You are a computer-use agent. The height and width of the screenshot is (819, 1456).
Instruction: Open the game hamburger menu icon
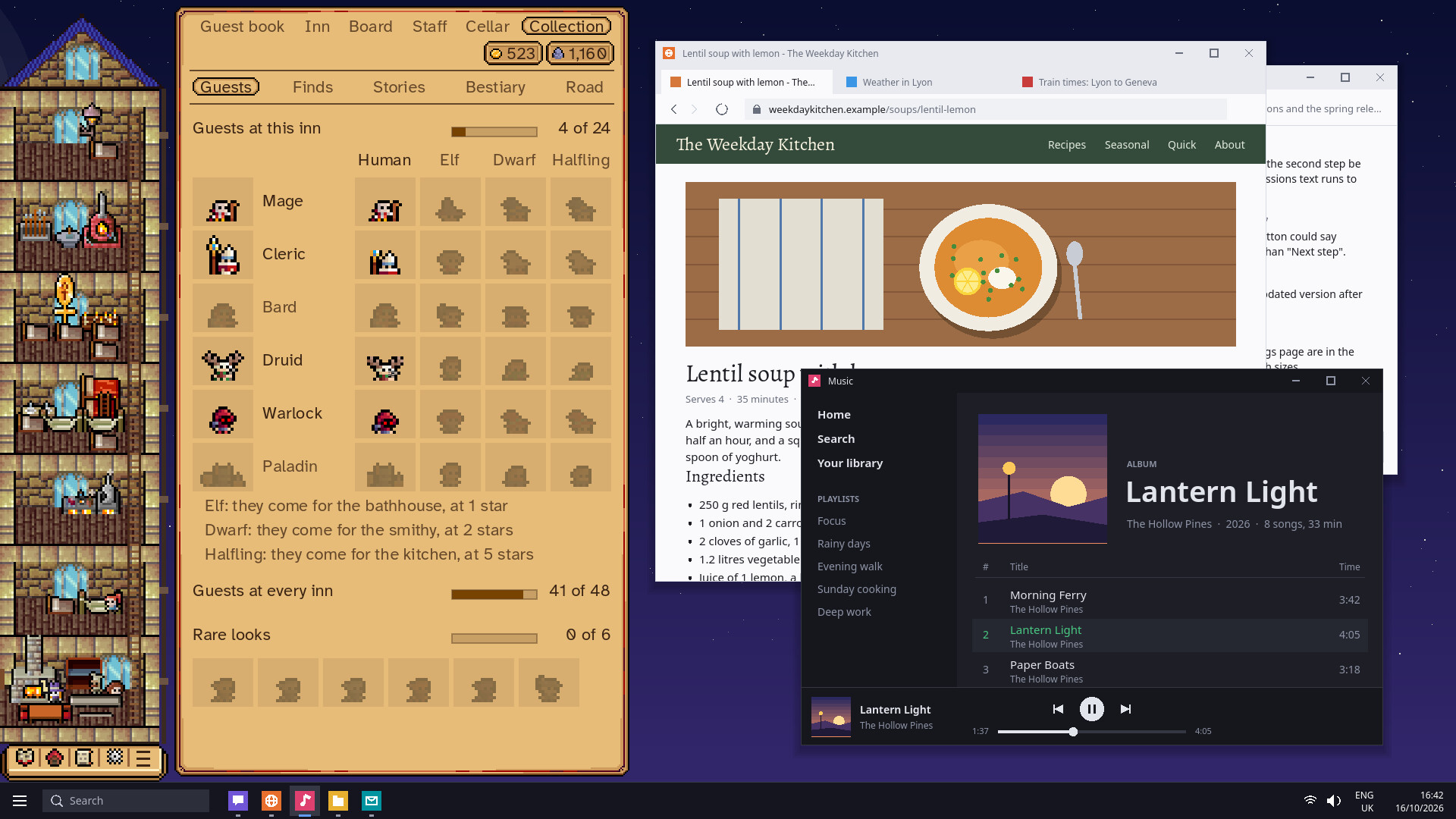click(143, 758)
